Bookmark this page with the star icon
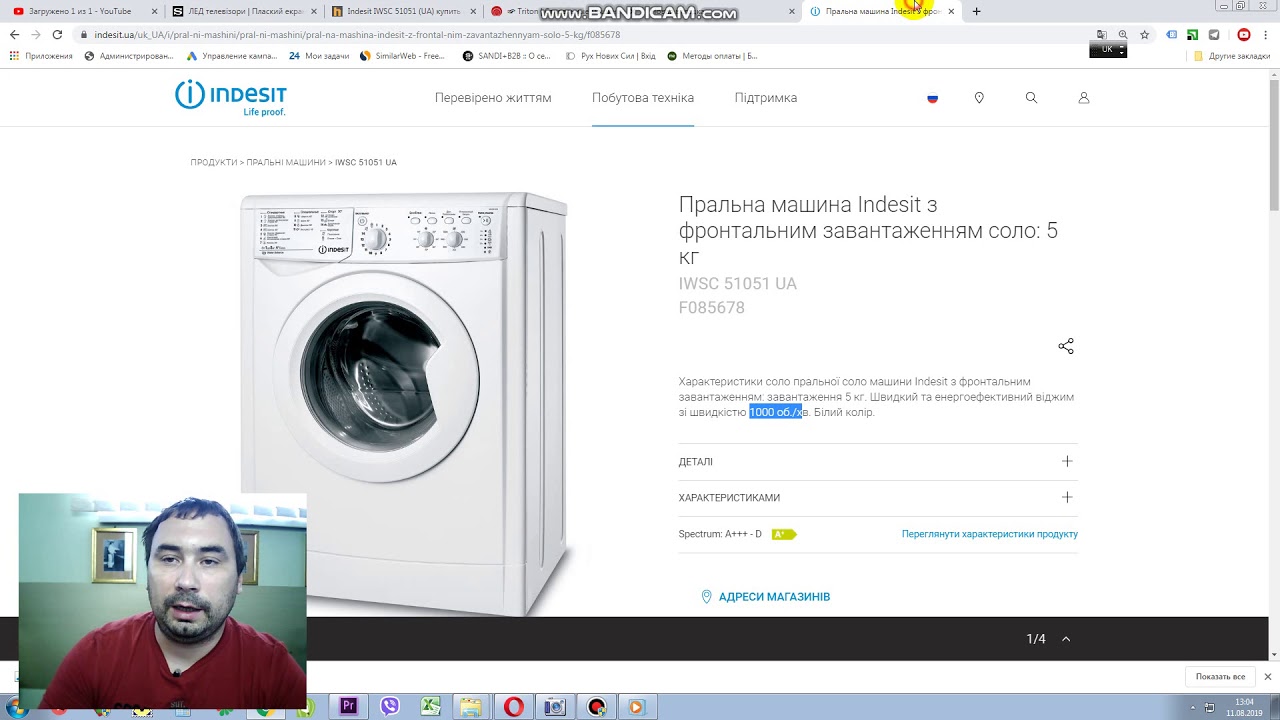This screenshot has width=1280, height=720. pyautogui.click(x=1144, y=34)
